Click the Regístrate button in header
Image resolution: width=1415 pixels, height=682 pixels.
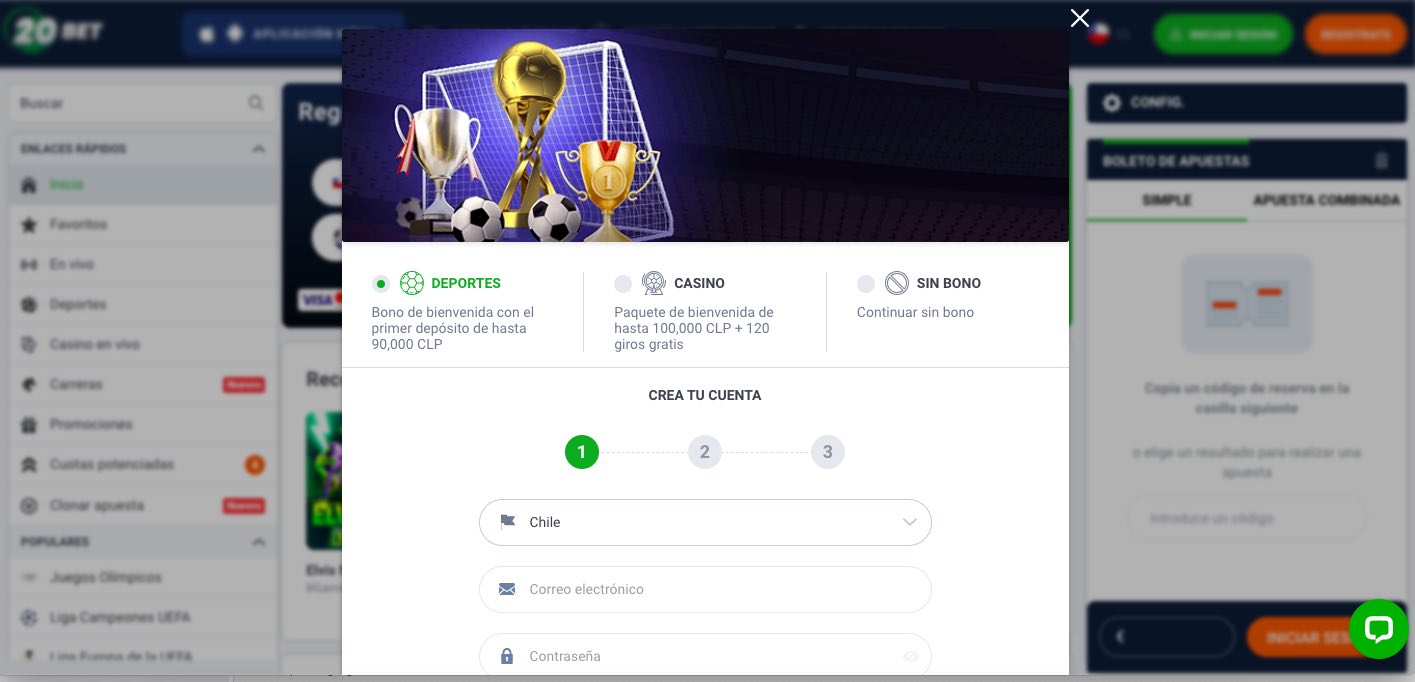(1355, 34)
